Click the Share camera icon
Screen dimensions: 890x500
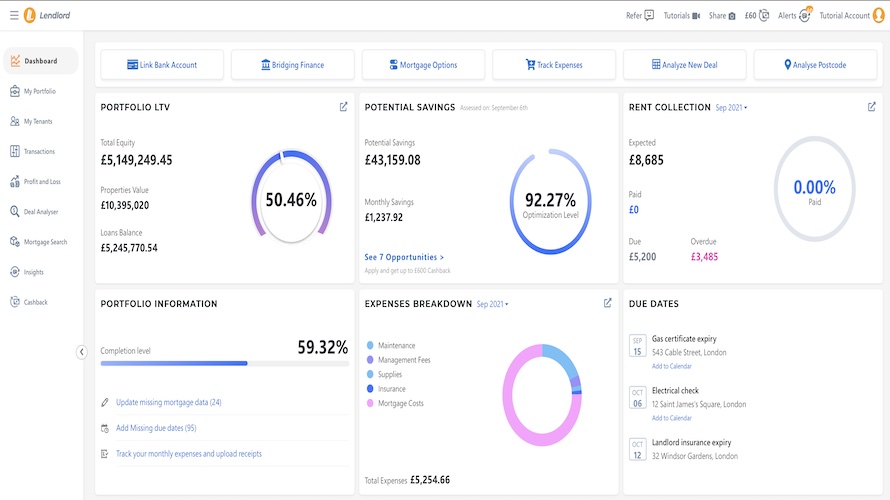coord(732,15)
